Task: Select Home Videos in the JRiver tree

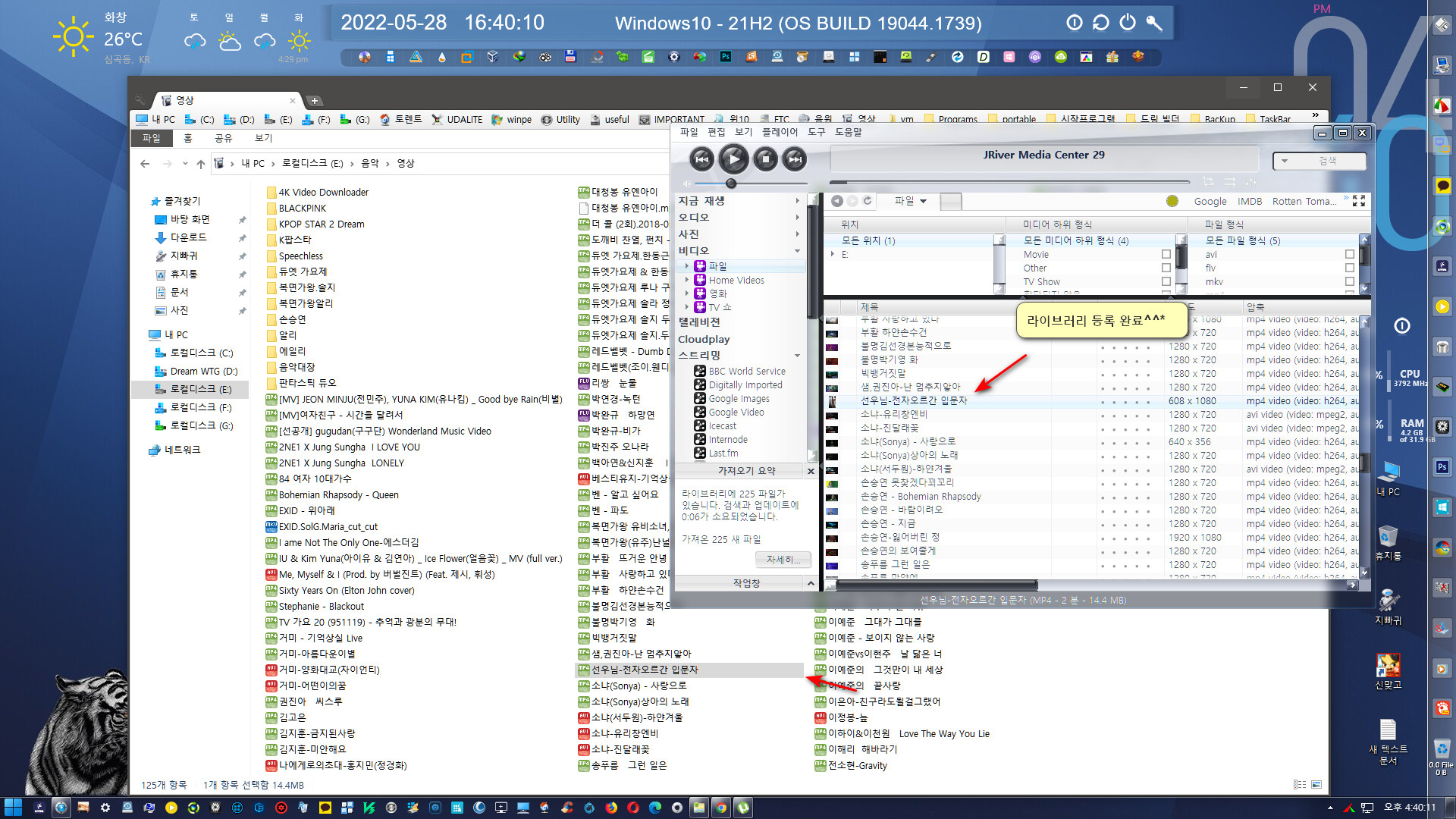Action: (736, 280)
